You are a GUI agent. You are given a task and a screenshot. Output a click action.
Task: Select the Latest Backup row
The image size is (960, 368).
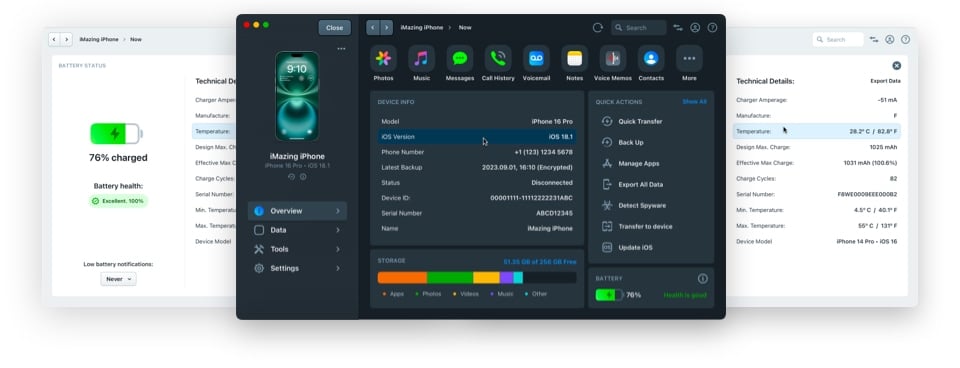coord(476,167)
